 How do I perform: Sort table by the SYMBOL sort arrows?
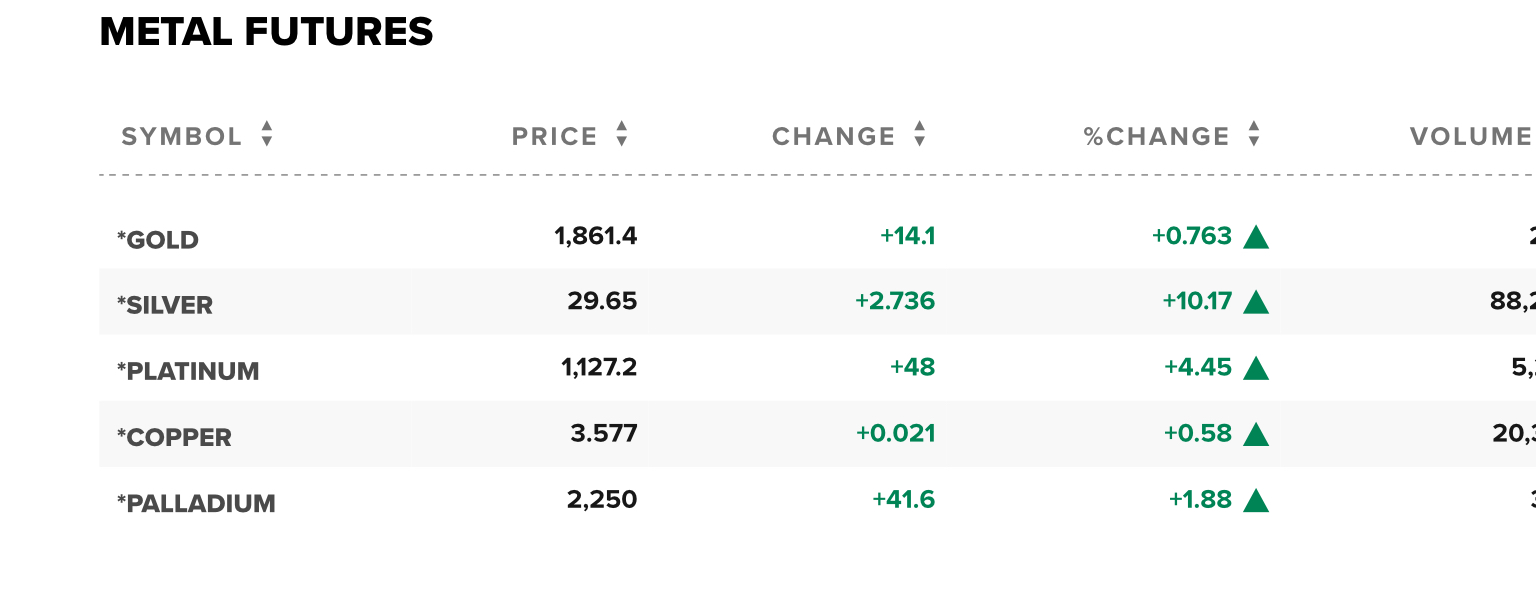266,134
